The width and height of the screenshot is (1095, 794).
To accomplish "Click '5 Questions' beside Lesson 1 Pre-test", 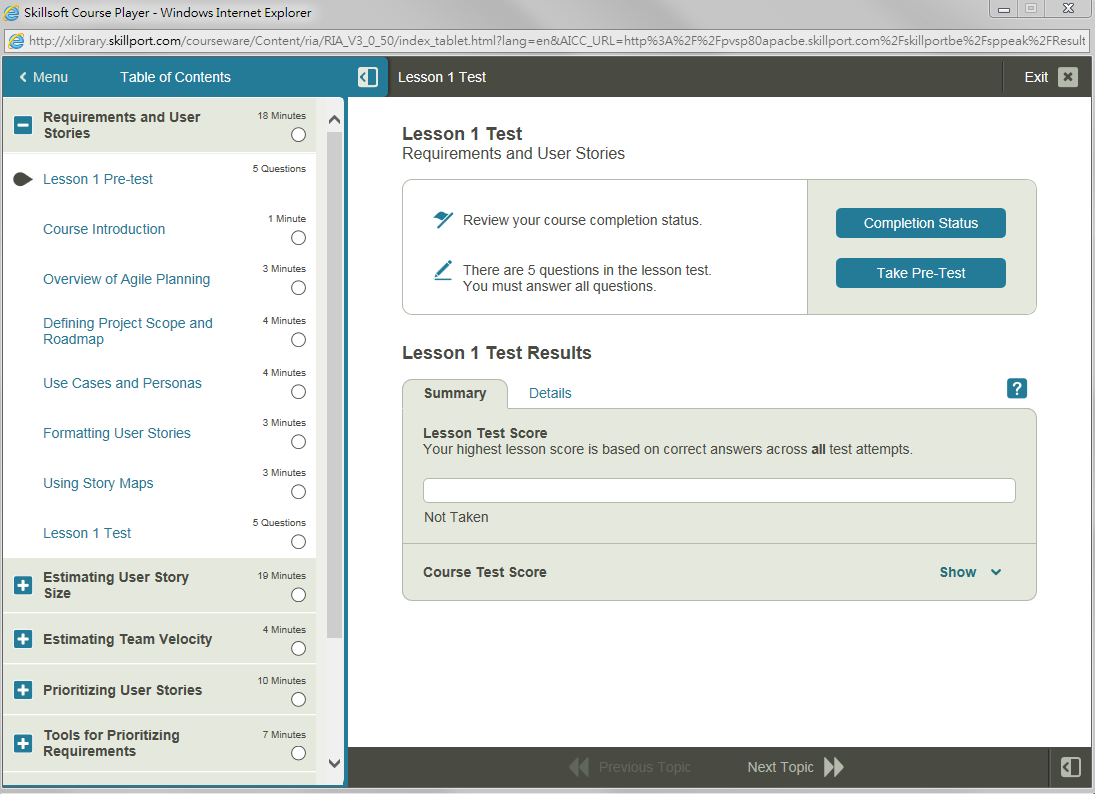I will coord(279,169).
